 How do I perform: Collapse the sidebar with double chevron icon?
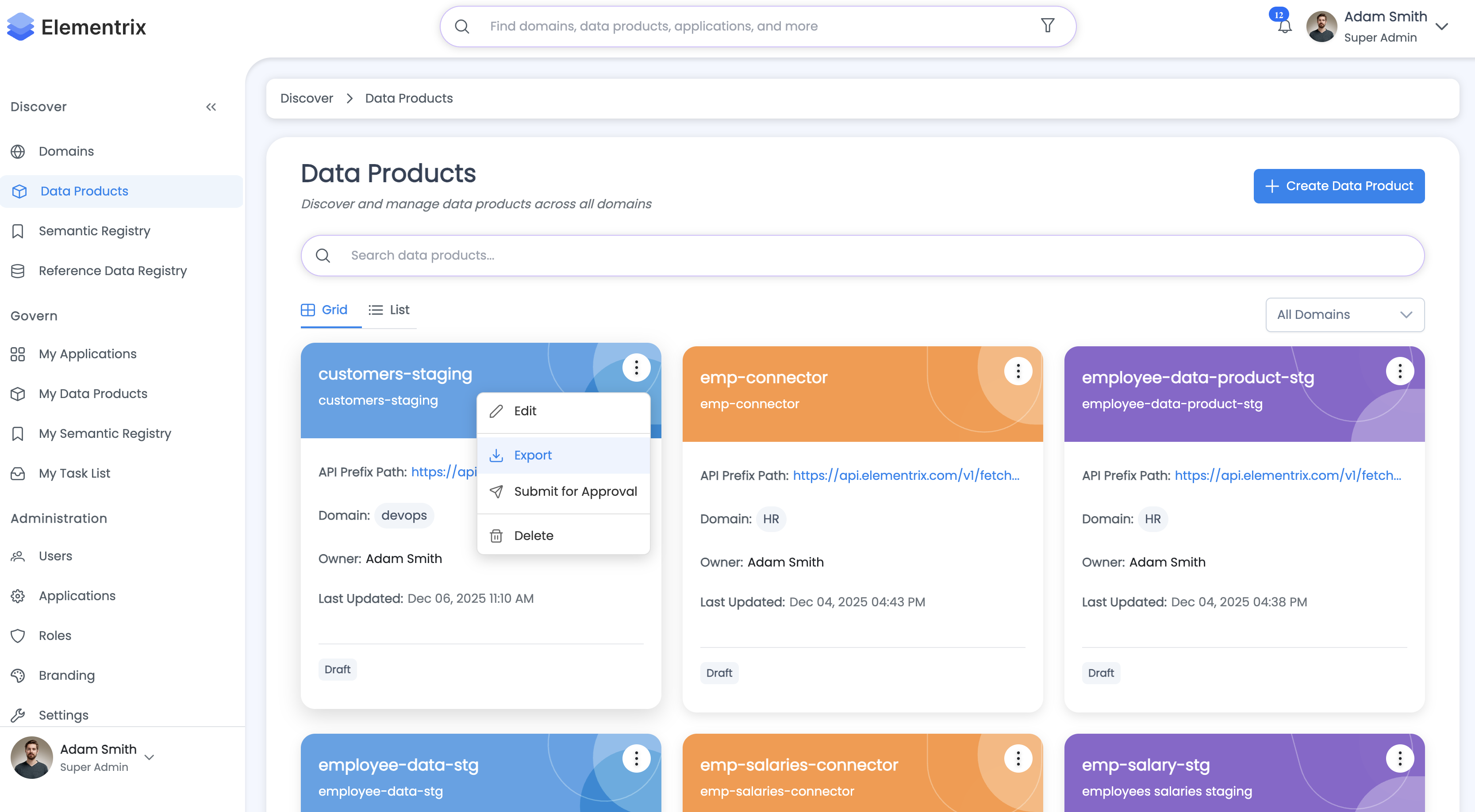coord(211,107)
